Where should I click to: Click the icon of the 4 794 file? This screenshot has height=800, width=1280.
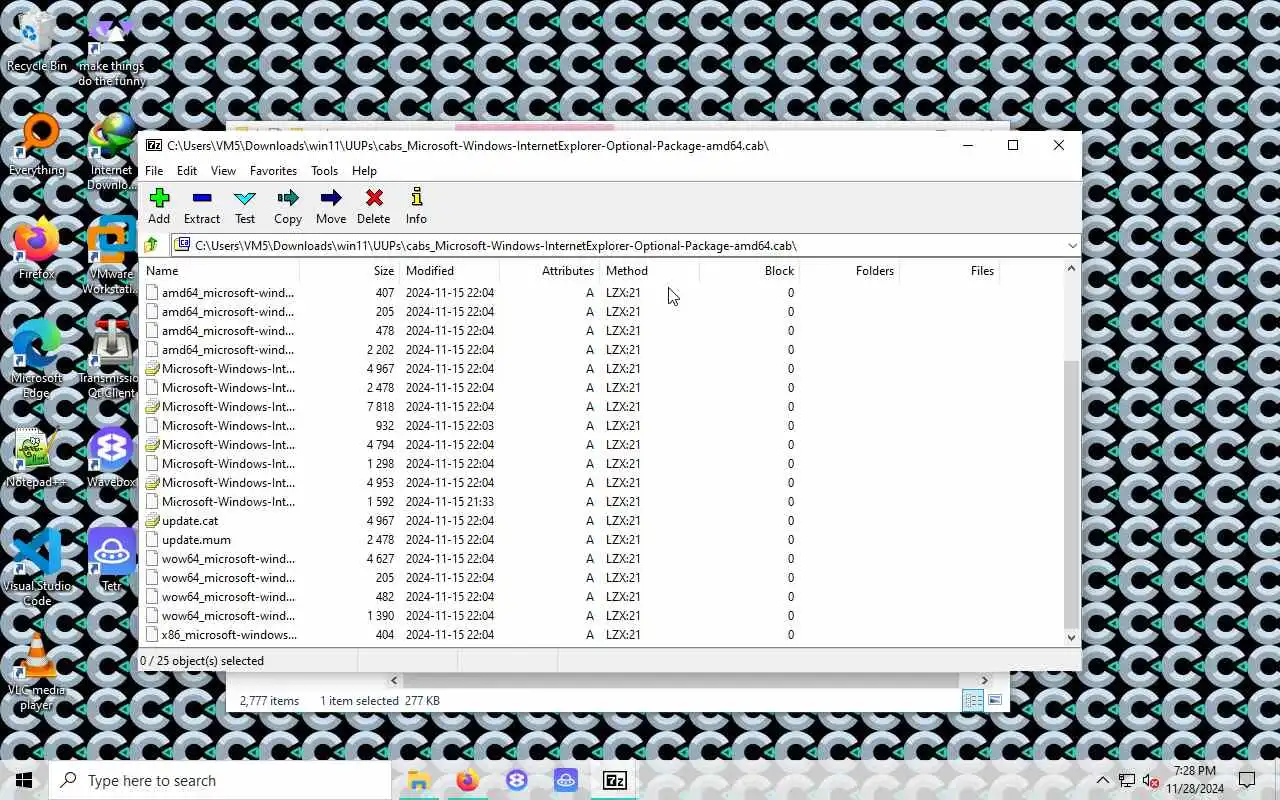(152, 445)
